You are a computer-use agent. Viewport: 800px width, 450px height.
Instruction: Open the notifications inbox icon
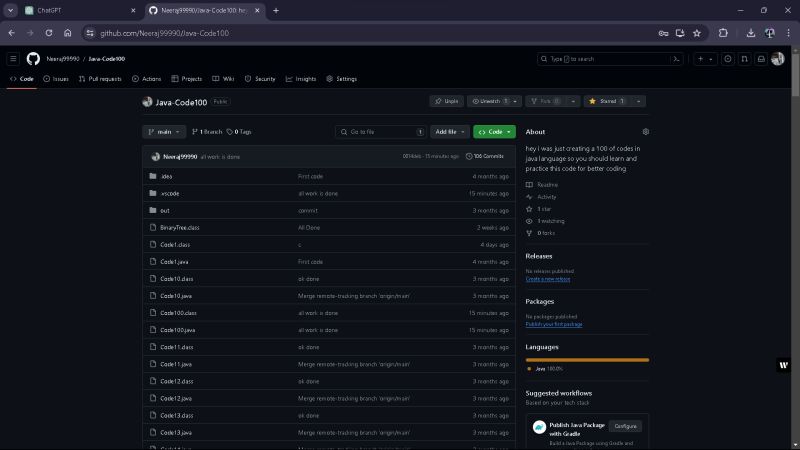[761, 59]
